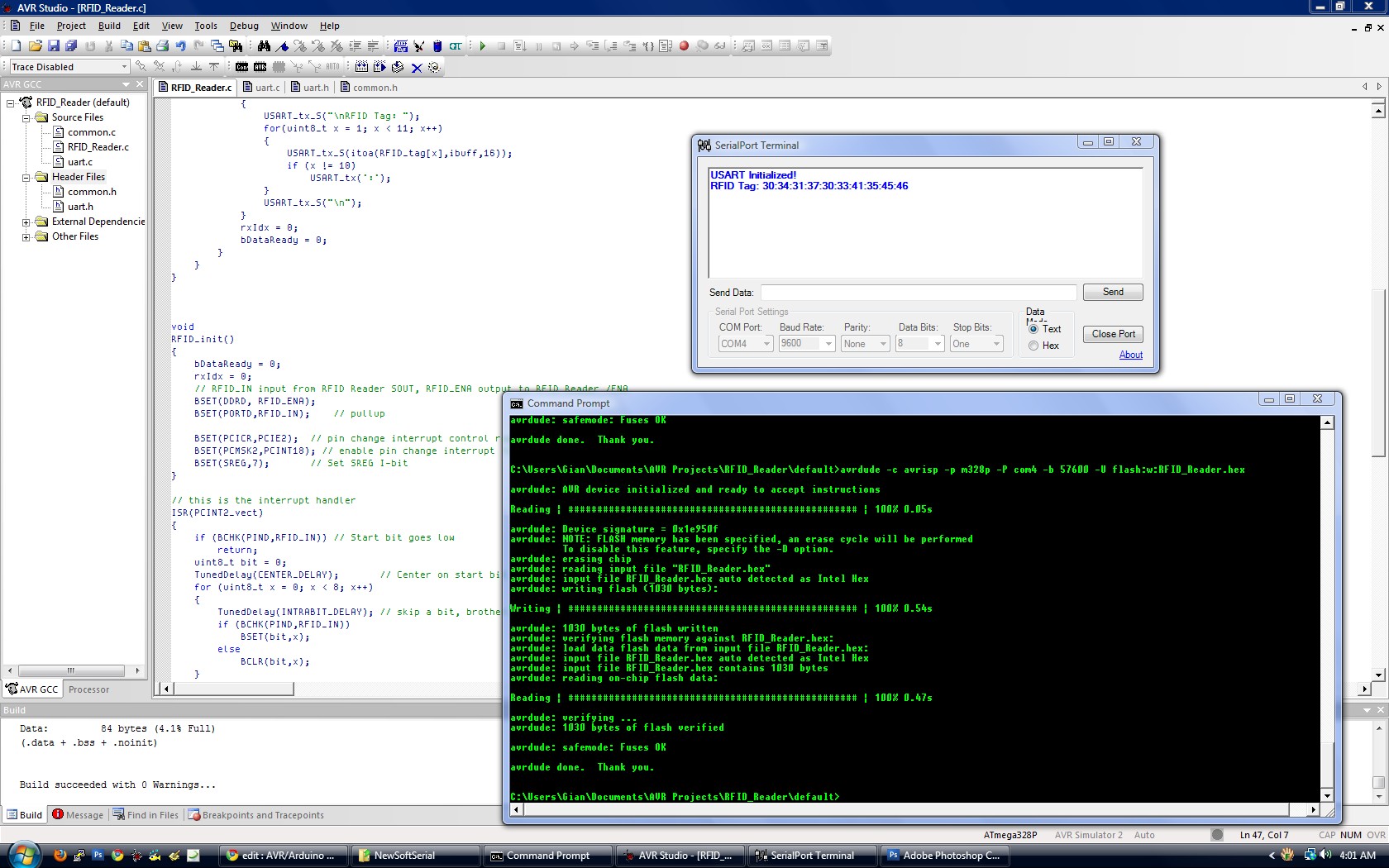Toggle breakpoint using the red circle icon
The image size is (1389, 868).
click(684, 46)
